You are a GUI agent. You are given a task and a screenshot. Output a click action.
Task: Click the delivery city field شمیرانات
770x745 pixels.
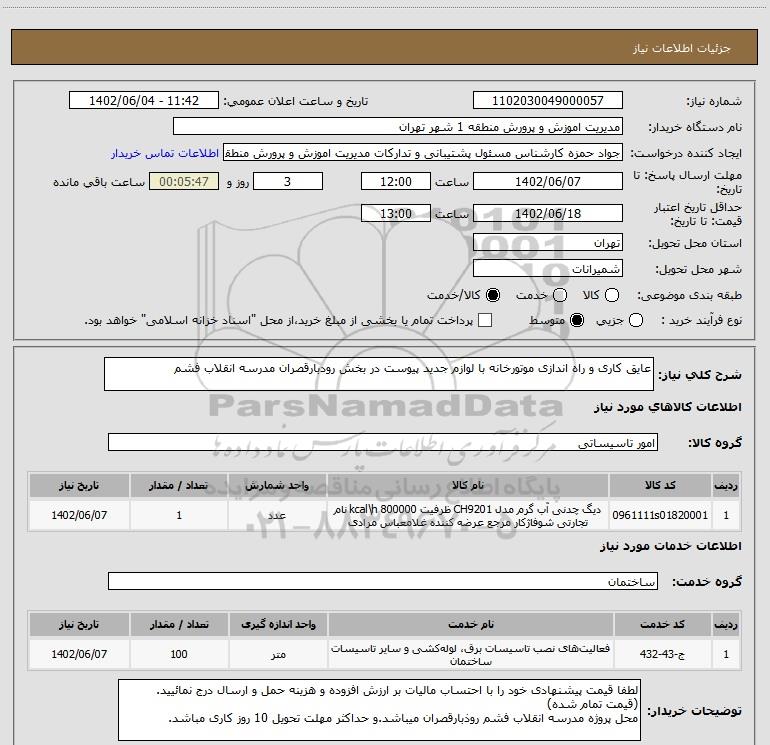pos(548,269)
